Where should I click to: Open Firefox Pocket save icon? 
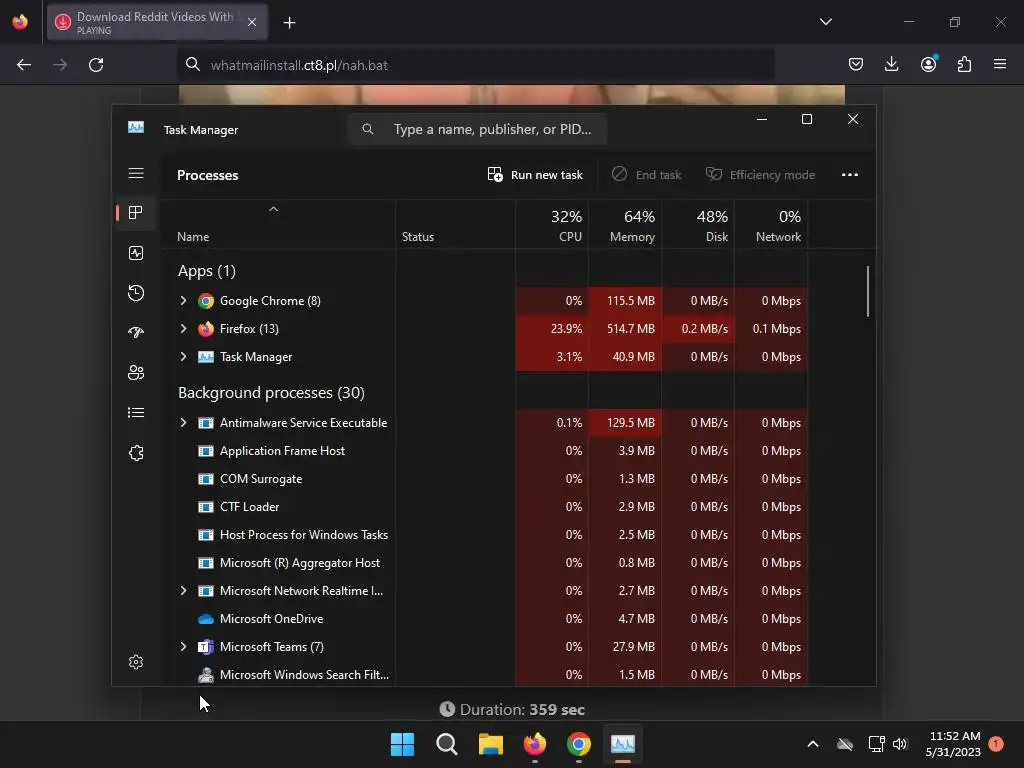[x=856, y=64]
